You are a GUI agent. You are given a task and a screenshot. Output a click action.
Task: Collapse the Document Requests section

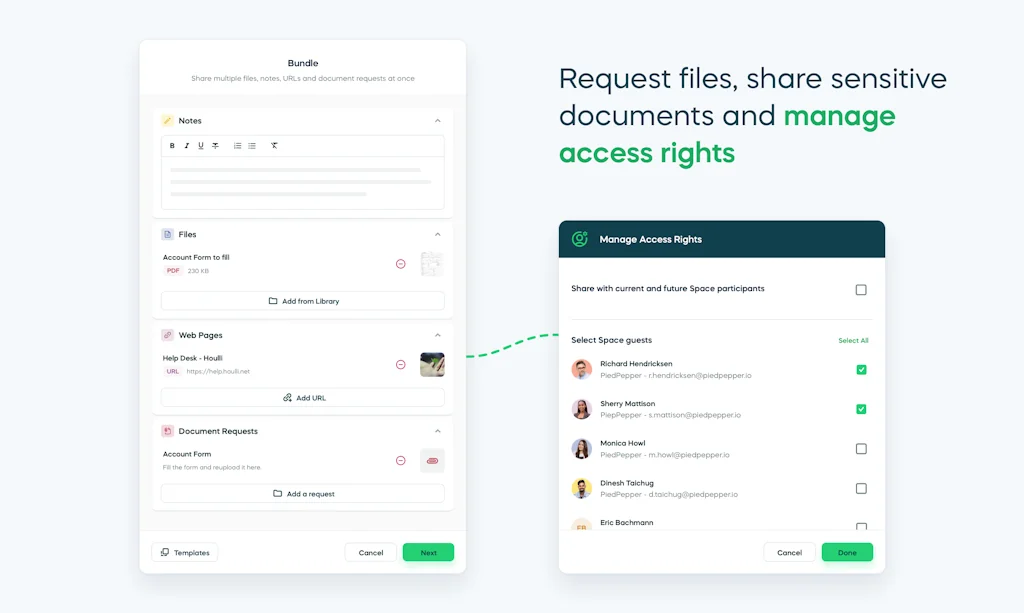point(438,431)
